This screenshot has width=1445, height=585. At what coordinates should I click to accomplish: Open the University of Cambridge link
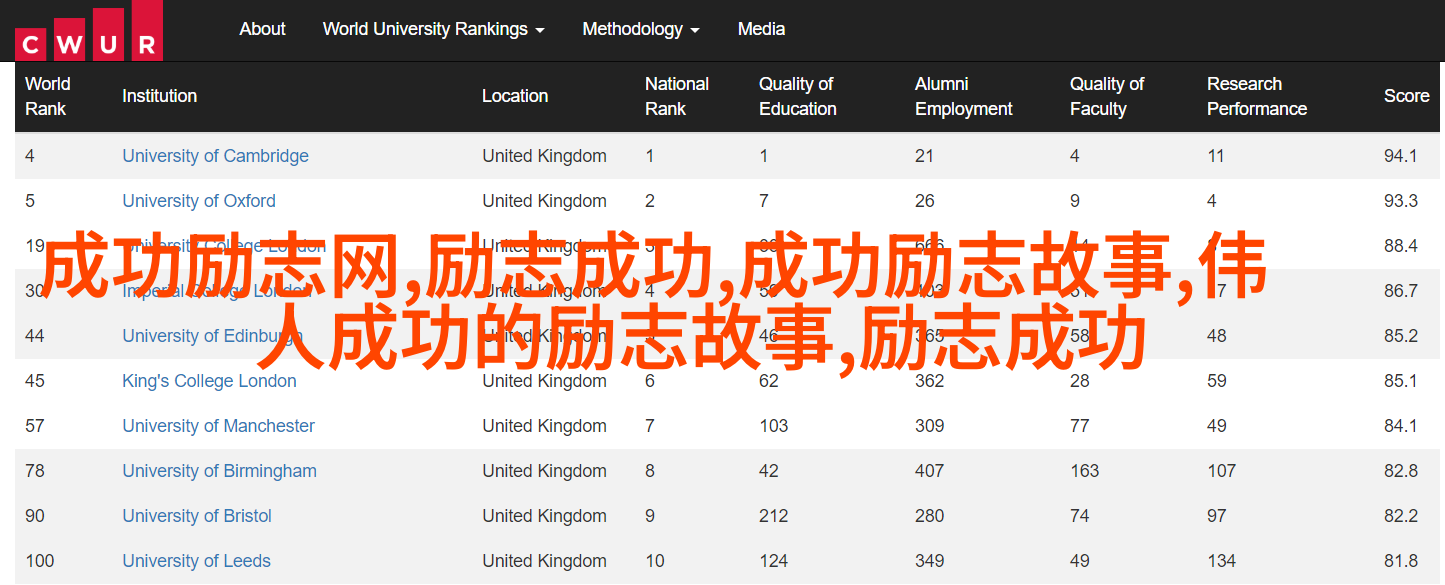pyautogui.click(x=215, y=156)
